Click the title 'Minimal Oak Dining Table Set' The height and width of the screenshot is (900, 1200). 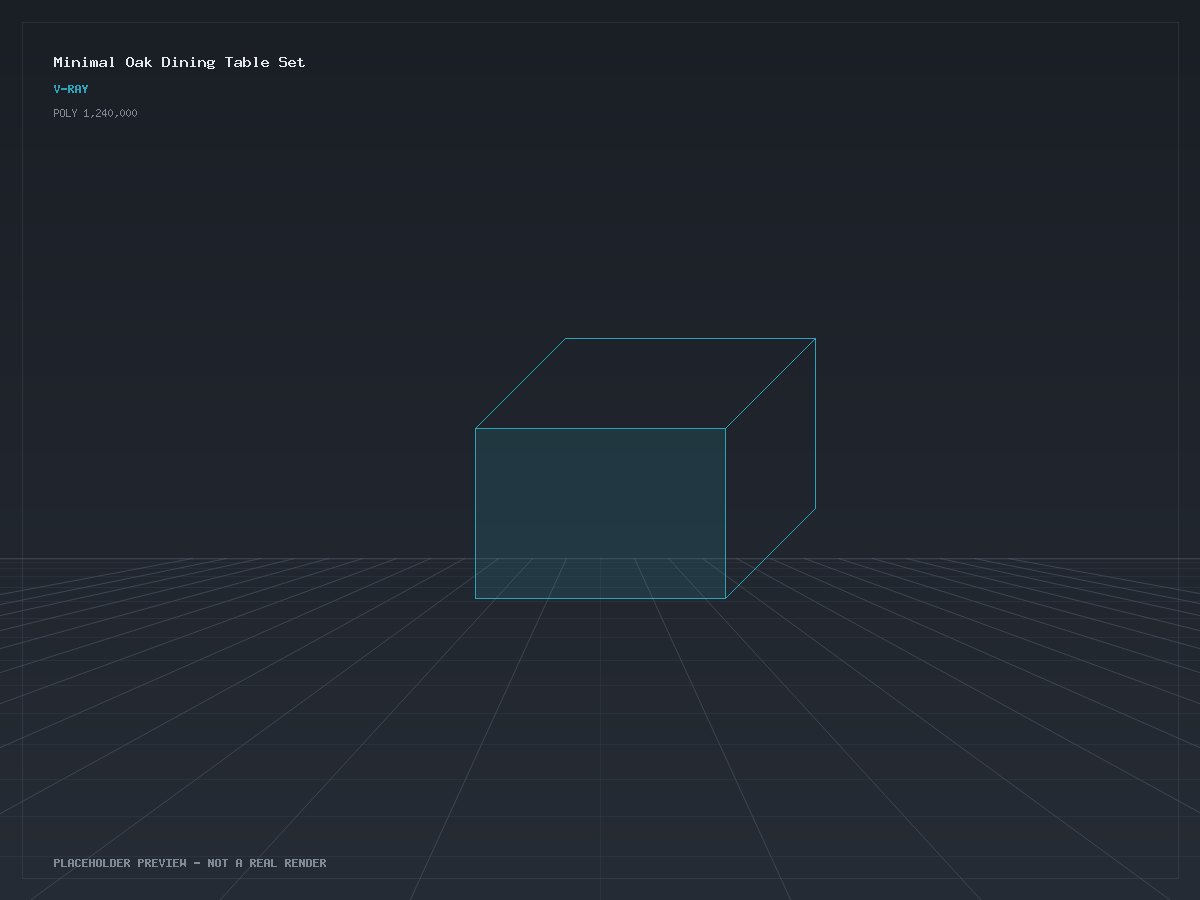pos(179,62)
